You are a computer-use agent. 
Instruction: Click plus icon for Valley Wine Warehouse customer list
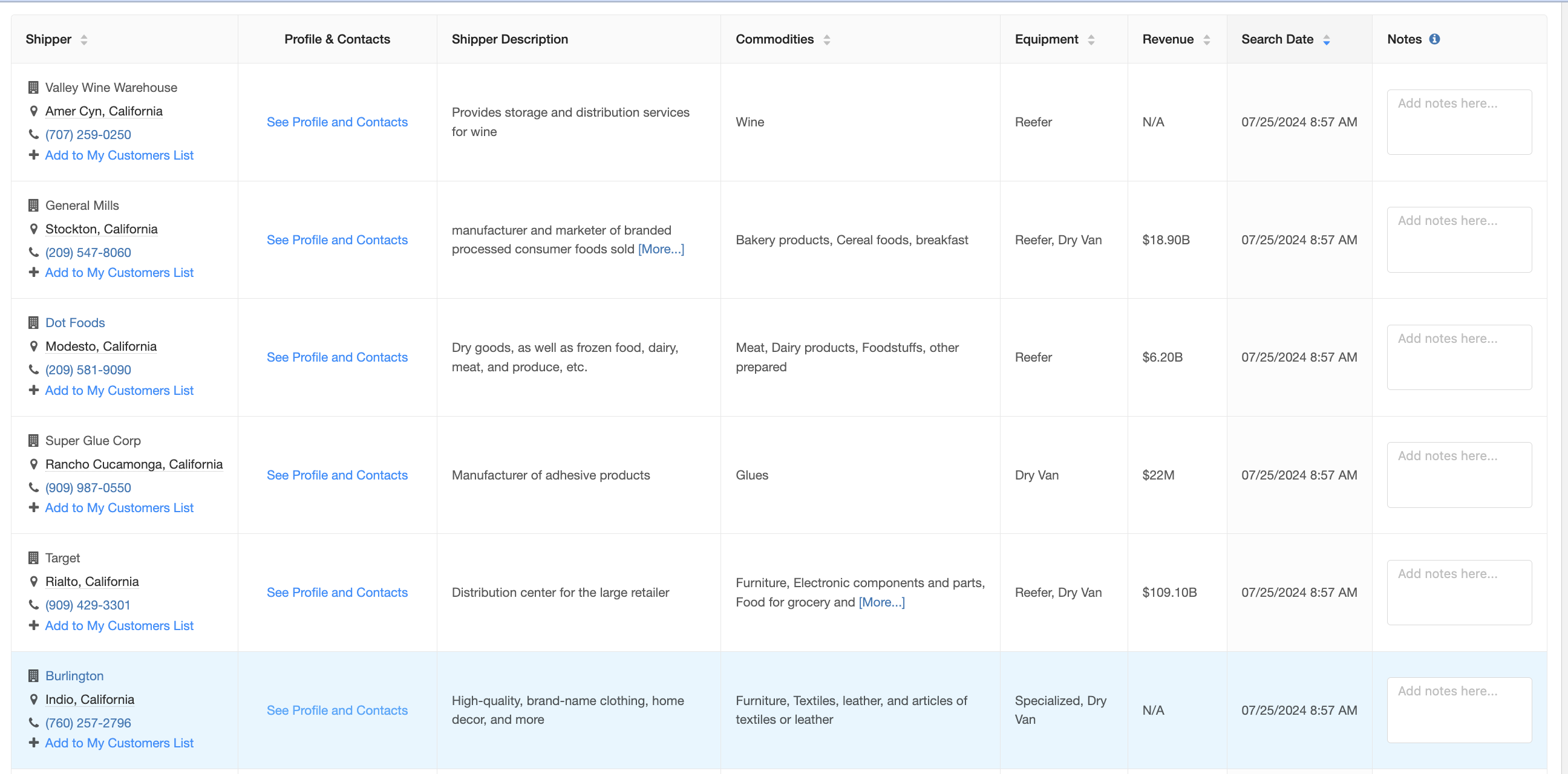(x=33, y=155)
